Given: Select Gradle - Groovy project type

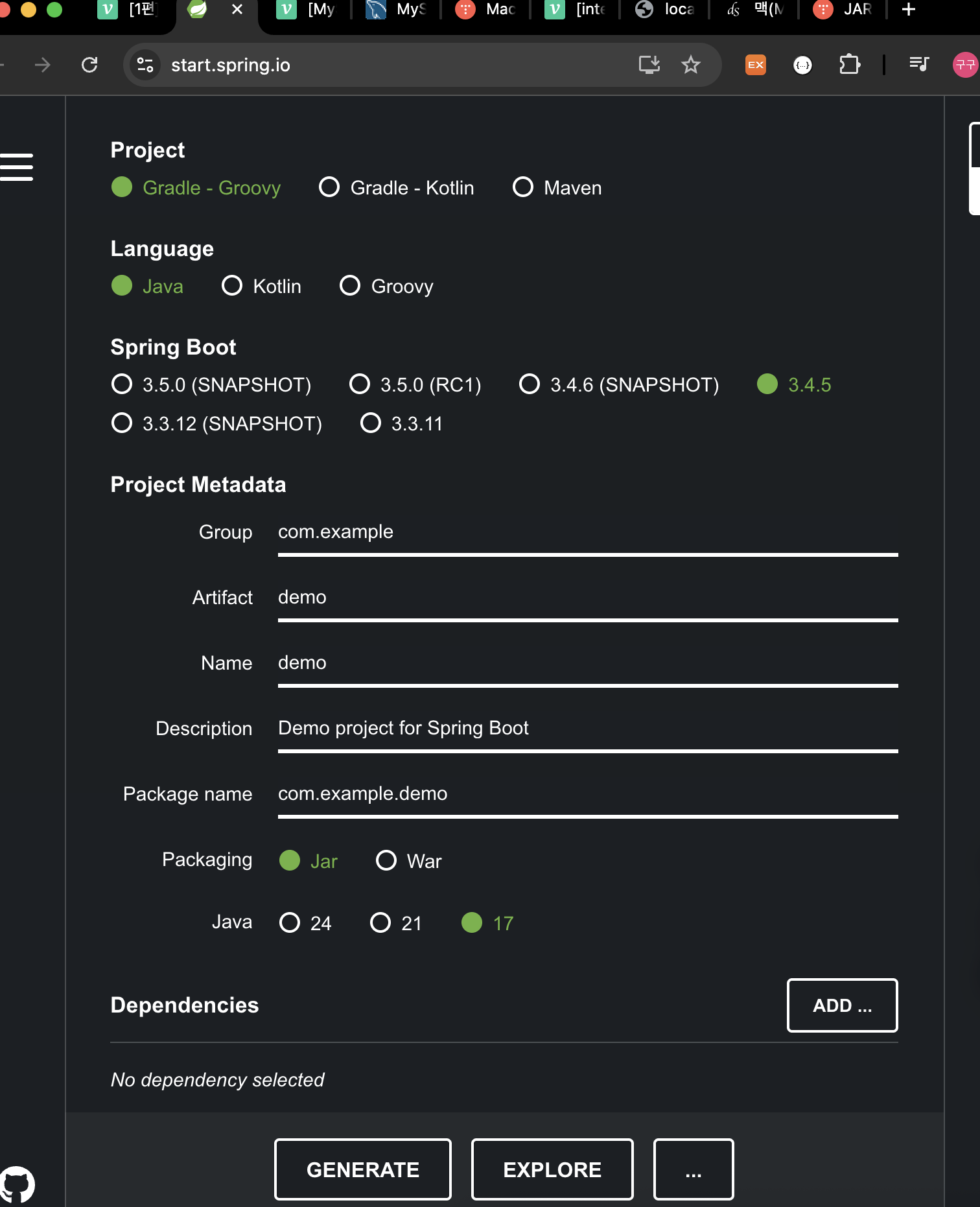Looking at the screenshot, I should coord(196,188).
